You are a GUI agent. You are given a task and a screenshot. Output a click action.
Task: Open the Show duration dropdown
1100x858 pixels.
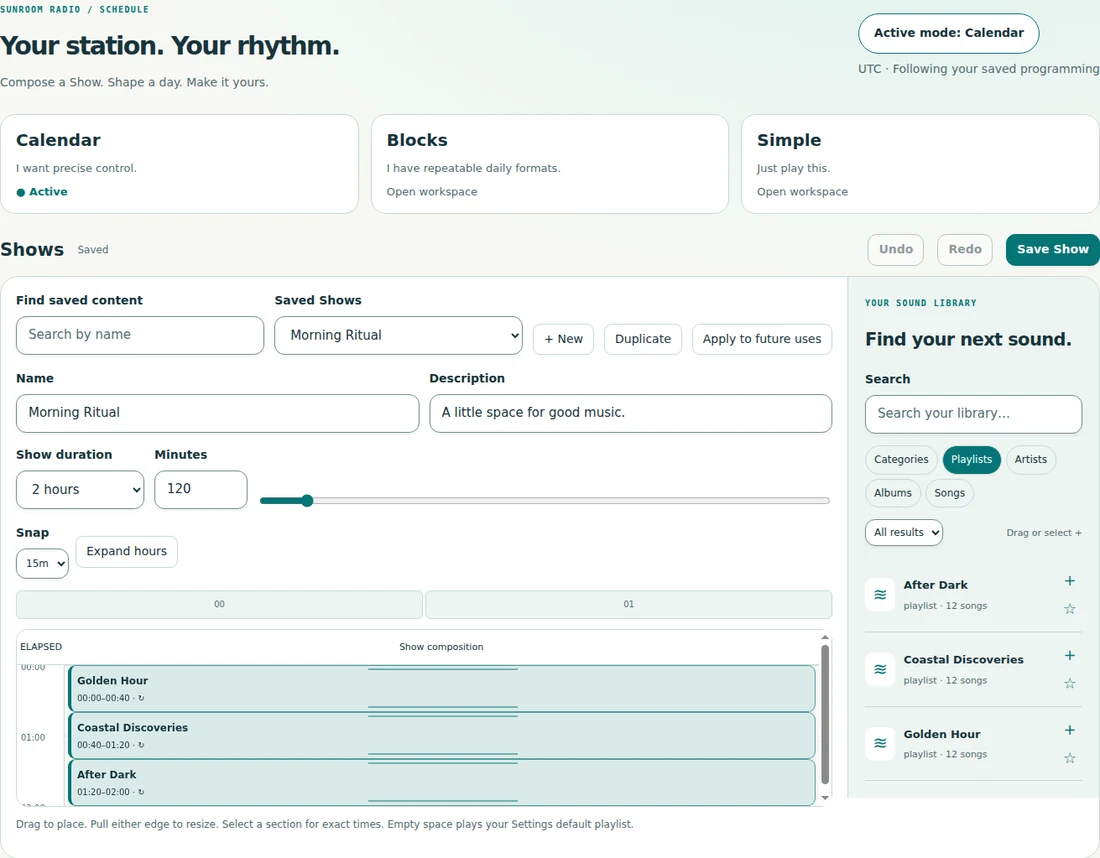tap(80, 489)
